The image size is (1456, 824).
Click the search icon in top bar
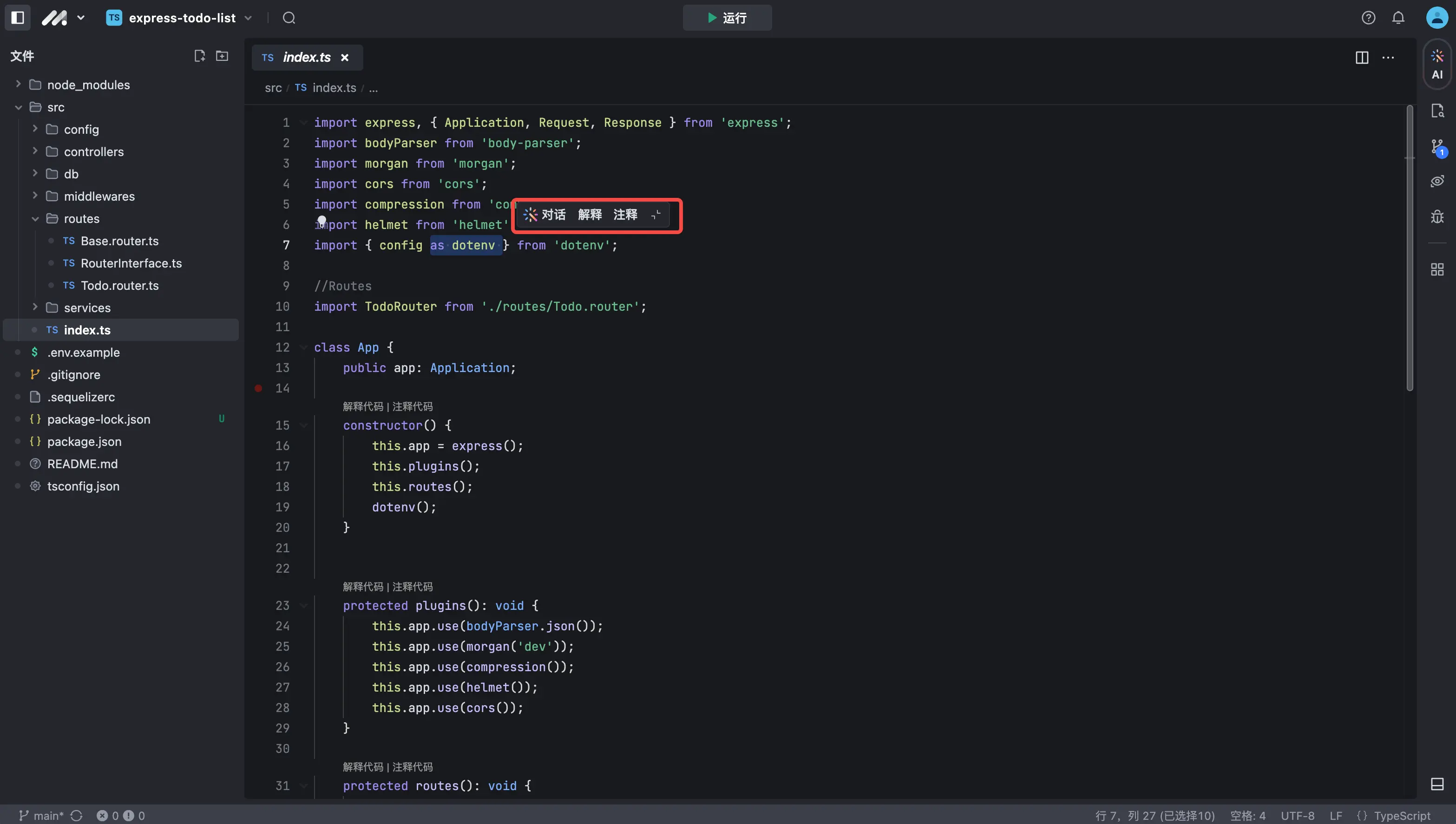289,18
